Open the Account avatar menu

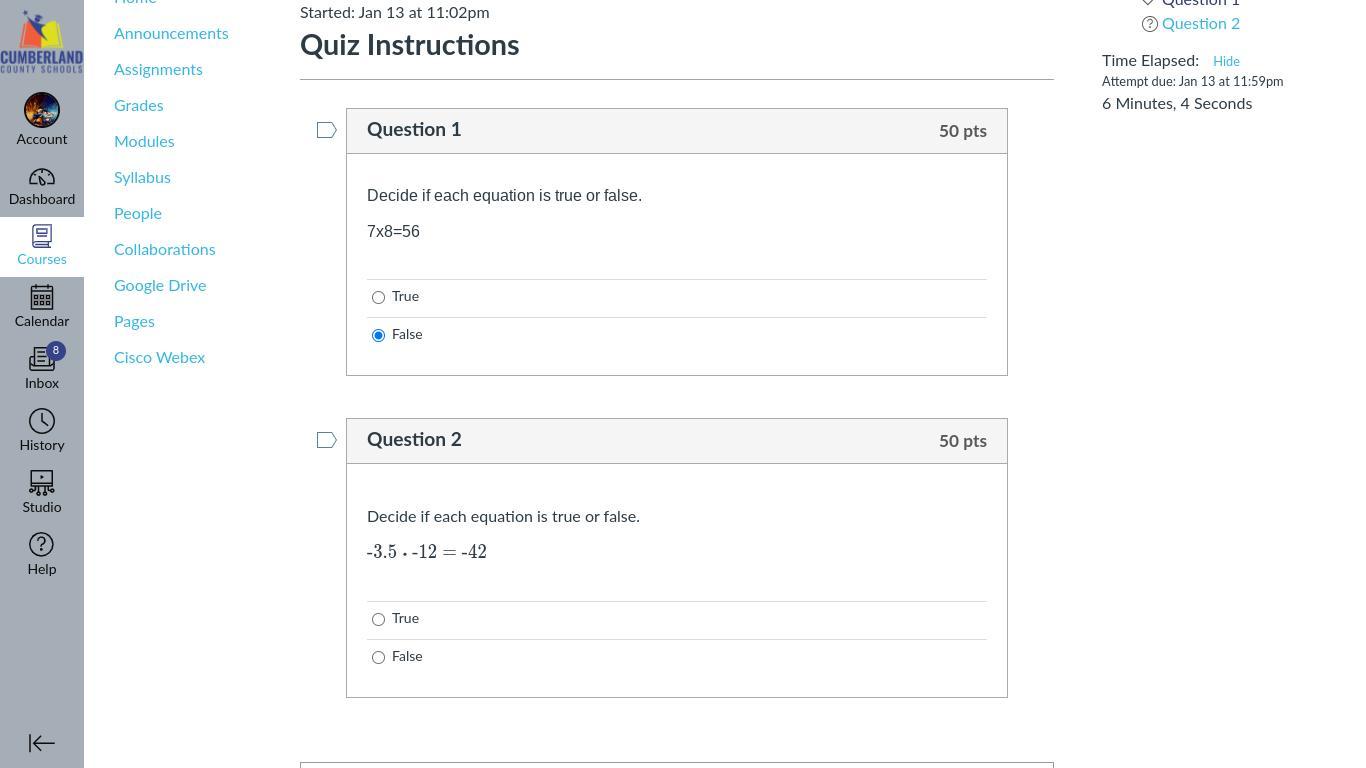[42, 111]
